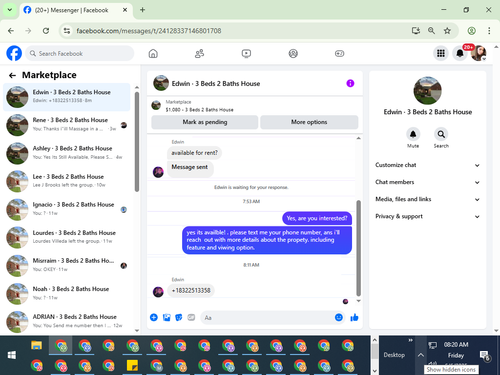
Task: Choose a sticker in composer
Action: click(x=179, y=317)
